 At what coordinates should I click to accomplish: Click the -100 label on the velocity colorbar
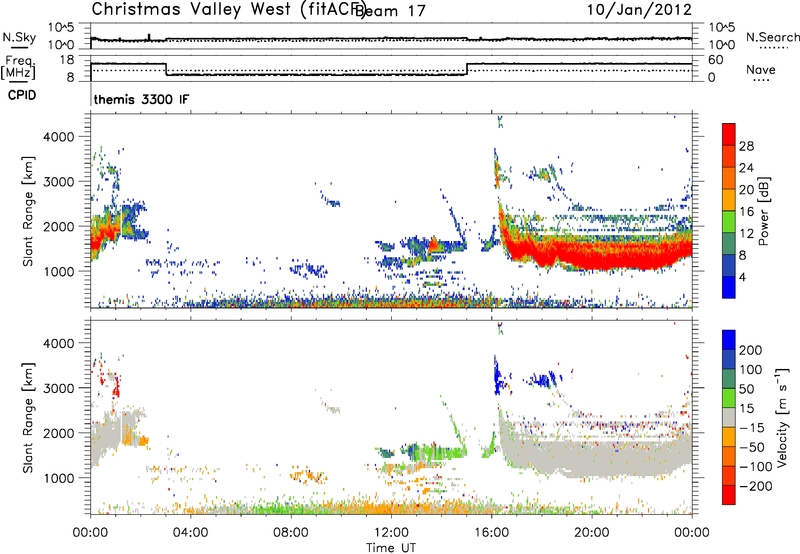[x=755, y=467]
